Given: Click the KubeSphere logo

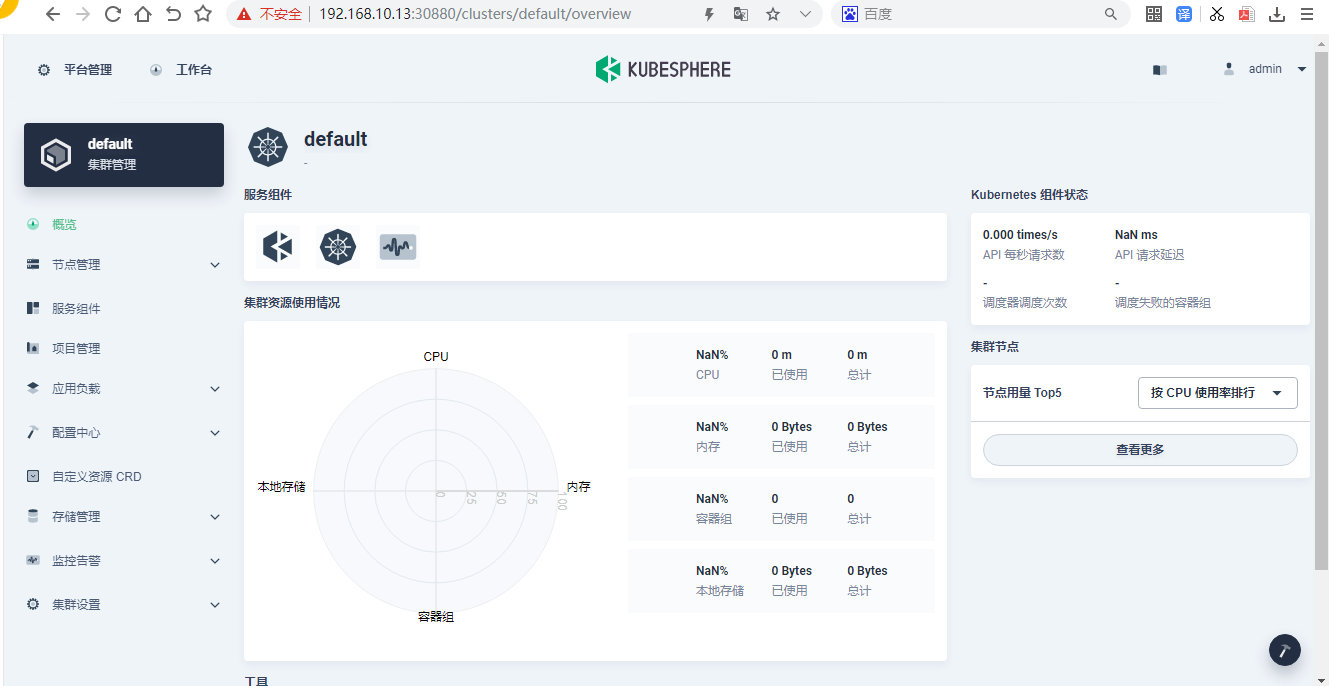Looking at the screenshot, I should point(663,69).
